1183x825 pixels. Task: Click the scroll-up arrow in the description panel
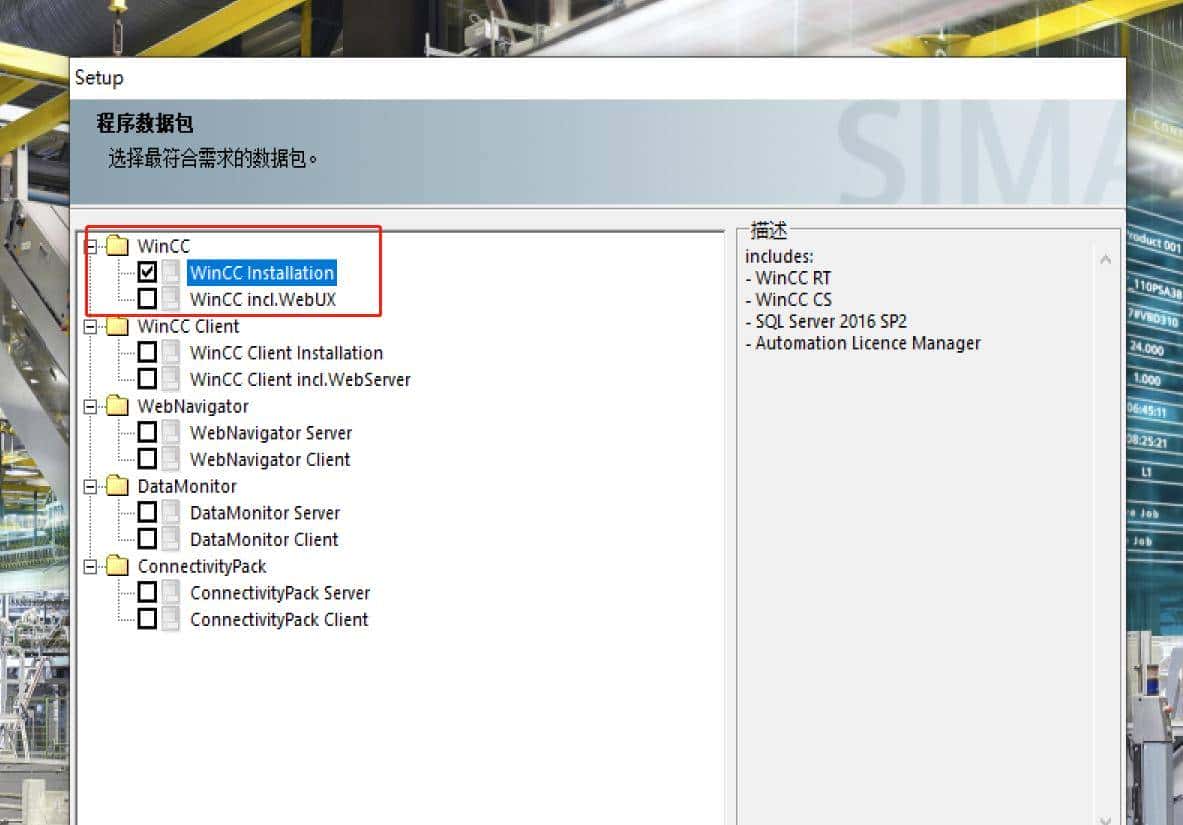pos(1105,256)
